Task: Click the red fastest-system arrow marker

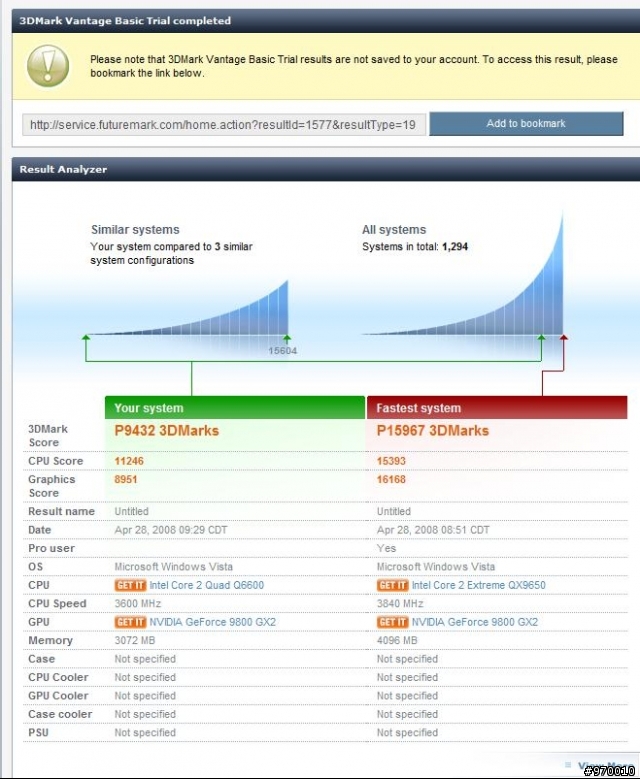Action: coord(563,338)
